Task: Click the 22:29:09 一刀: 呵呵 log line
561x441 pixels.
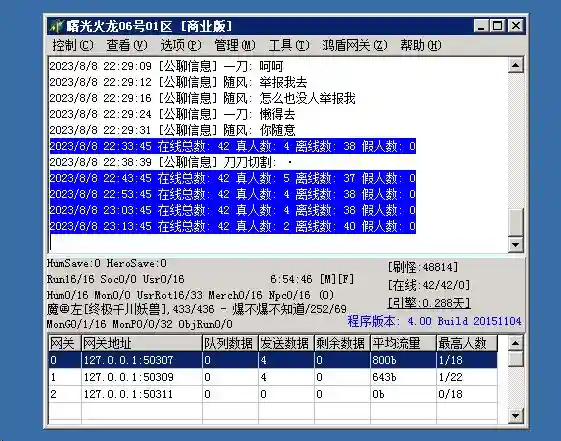Action: point(166,66)
